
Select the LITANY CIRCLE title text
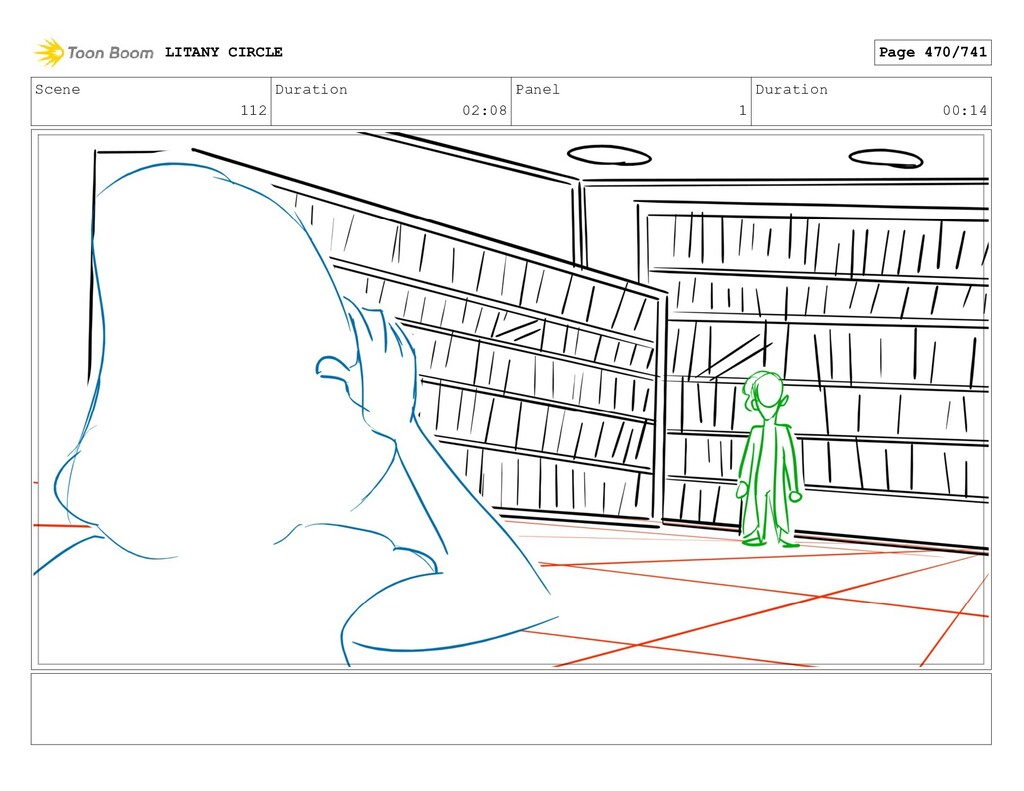[x=223, y=52]
